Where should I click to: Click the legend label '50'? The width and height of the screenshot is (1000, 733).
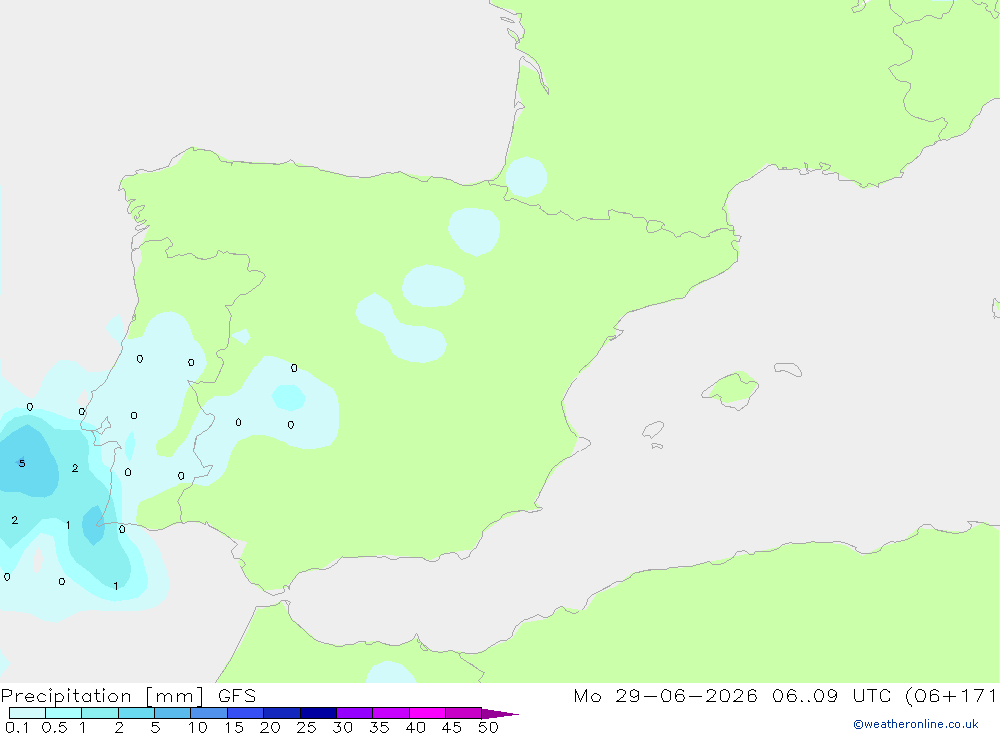coord(488,727)
